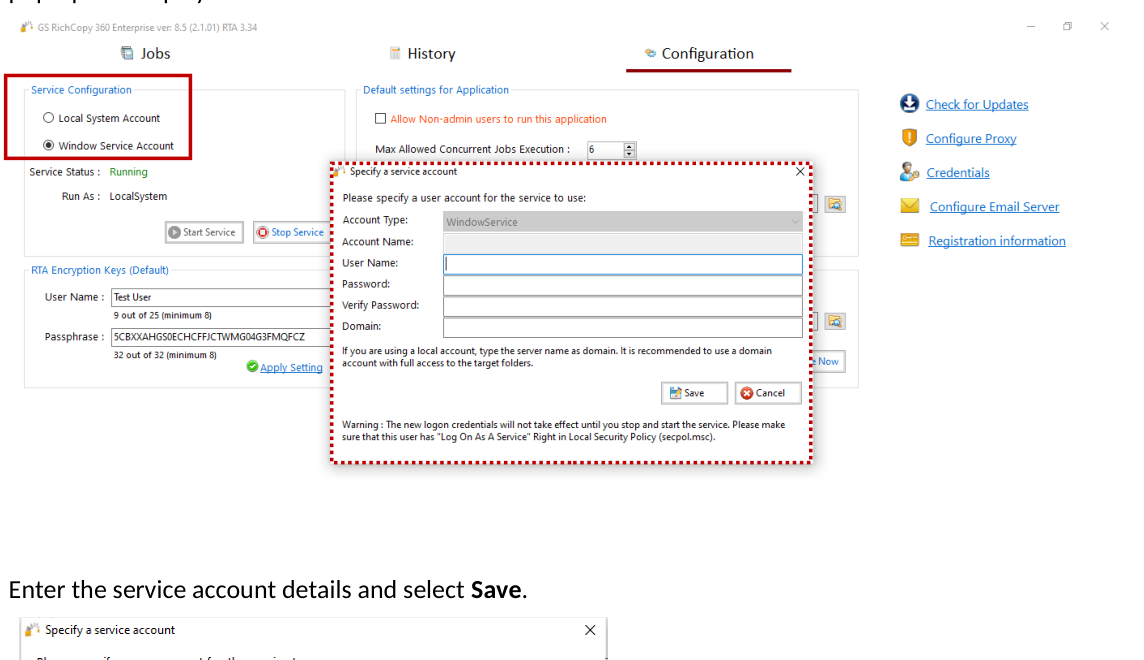1144x660 pixels.
Task: Click the GS RichCopy 360 title bar icon
Action: coord(27,27)
